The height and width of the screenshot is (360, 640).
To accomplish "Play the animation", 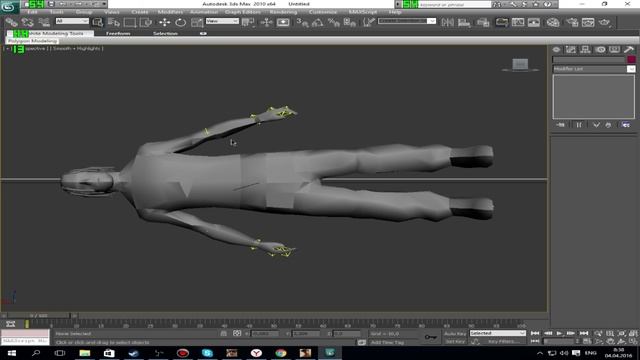I will (x=559, y=333).
